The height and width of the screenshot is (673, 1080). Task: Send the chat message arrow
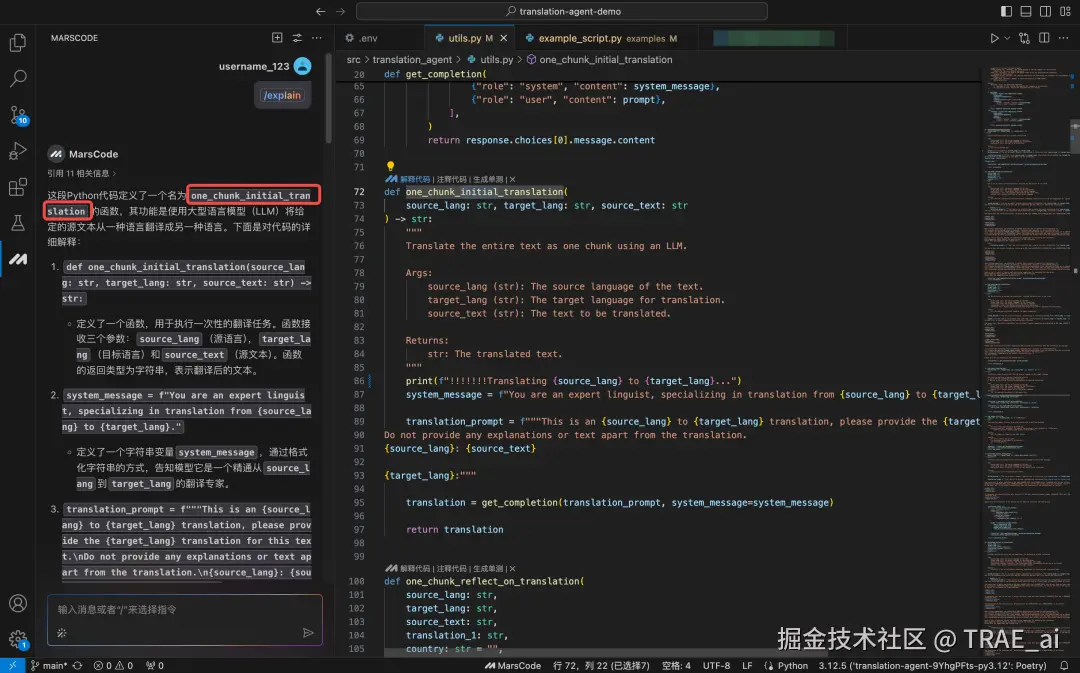[308, 632]
